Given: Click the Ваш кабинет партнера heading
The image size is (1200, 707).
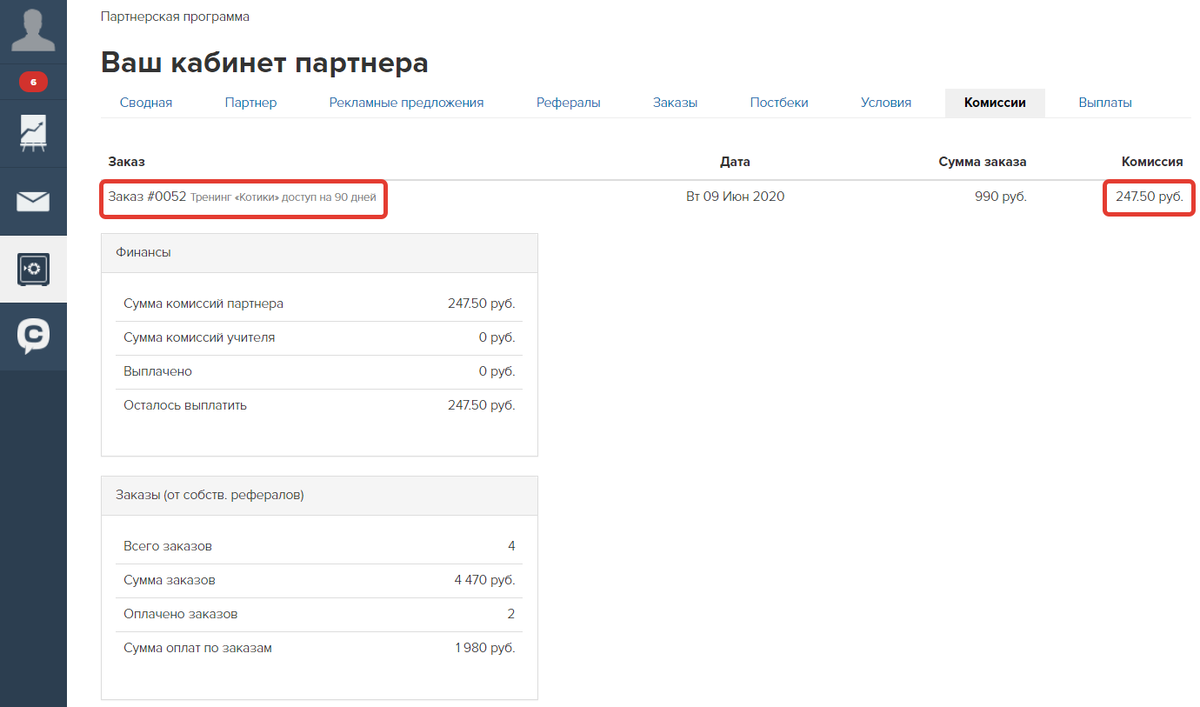Looking at the screenshot, I should (x=265, y=62).
